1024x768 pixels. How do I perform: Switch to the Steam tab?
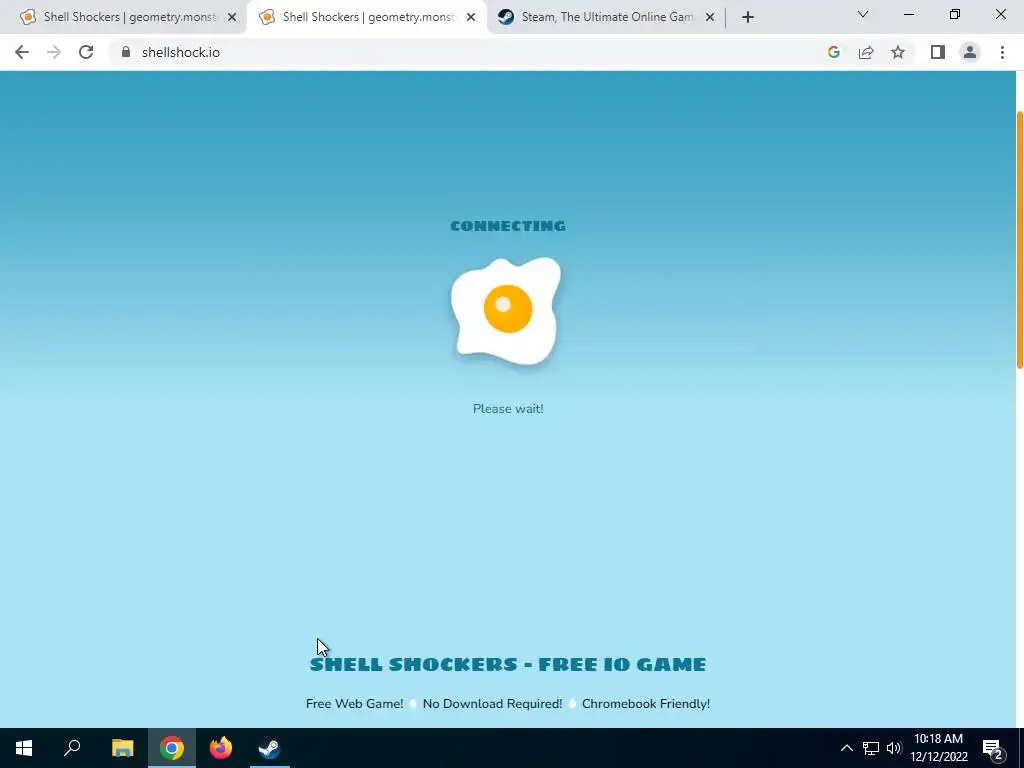click(x=606, y=17)
